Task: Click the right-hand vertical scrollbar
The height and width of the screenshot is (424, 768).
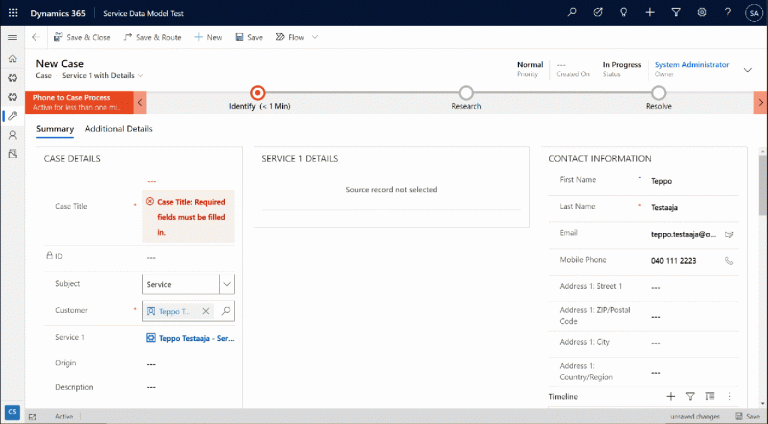Action: [763, 185]
